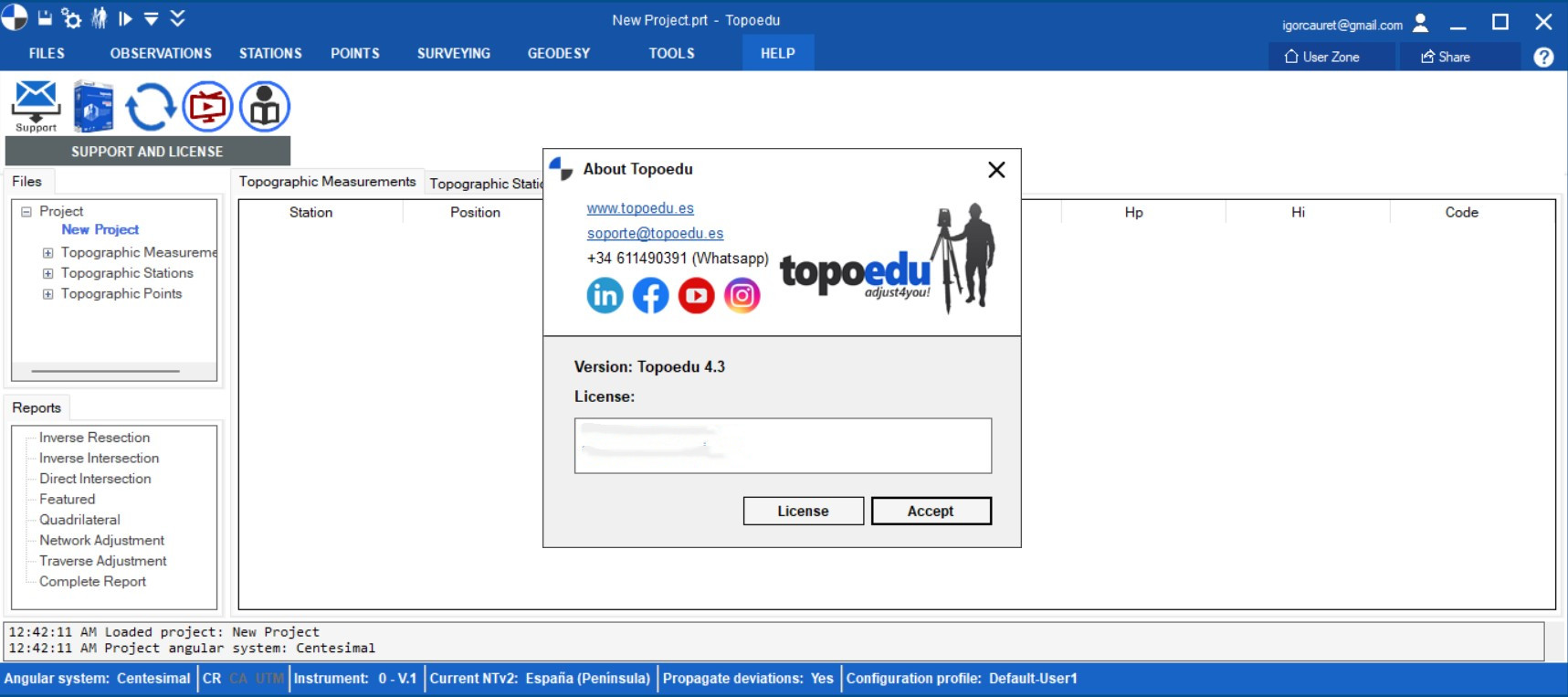Select Topographic Points tree item
Screen dimensions: 1568x697
tap(121, 294)
